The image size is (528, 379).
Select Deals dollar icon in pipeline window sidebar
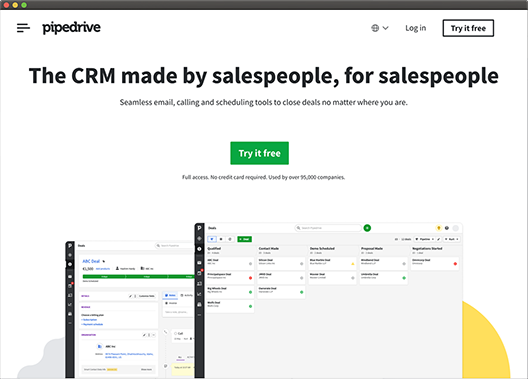click(199, 249)
